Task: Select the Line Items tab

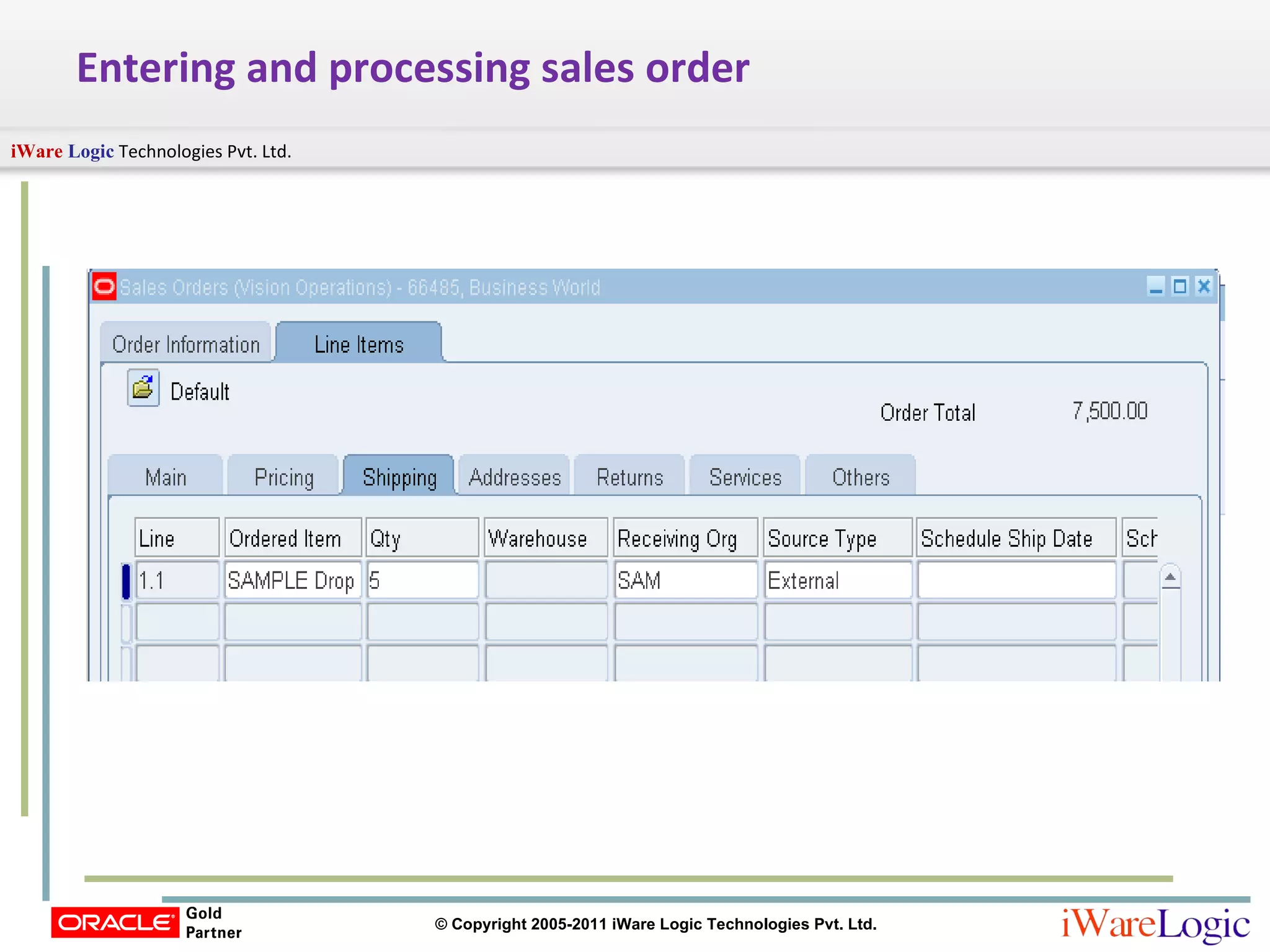Action: tap(359, 342)
